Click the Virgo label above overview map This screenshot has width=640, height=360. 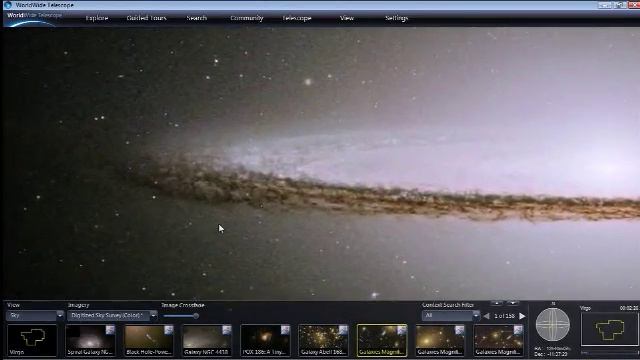pyautogui.click(x=585, y=308)
